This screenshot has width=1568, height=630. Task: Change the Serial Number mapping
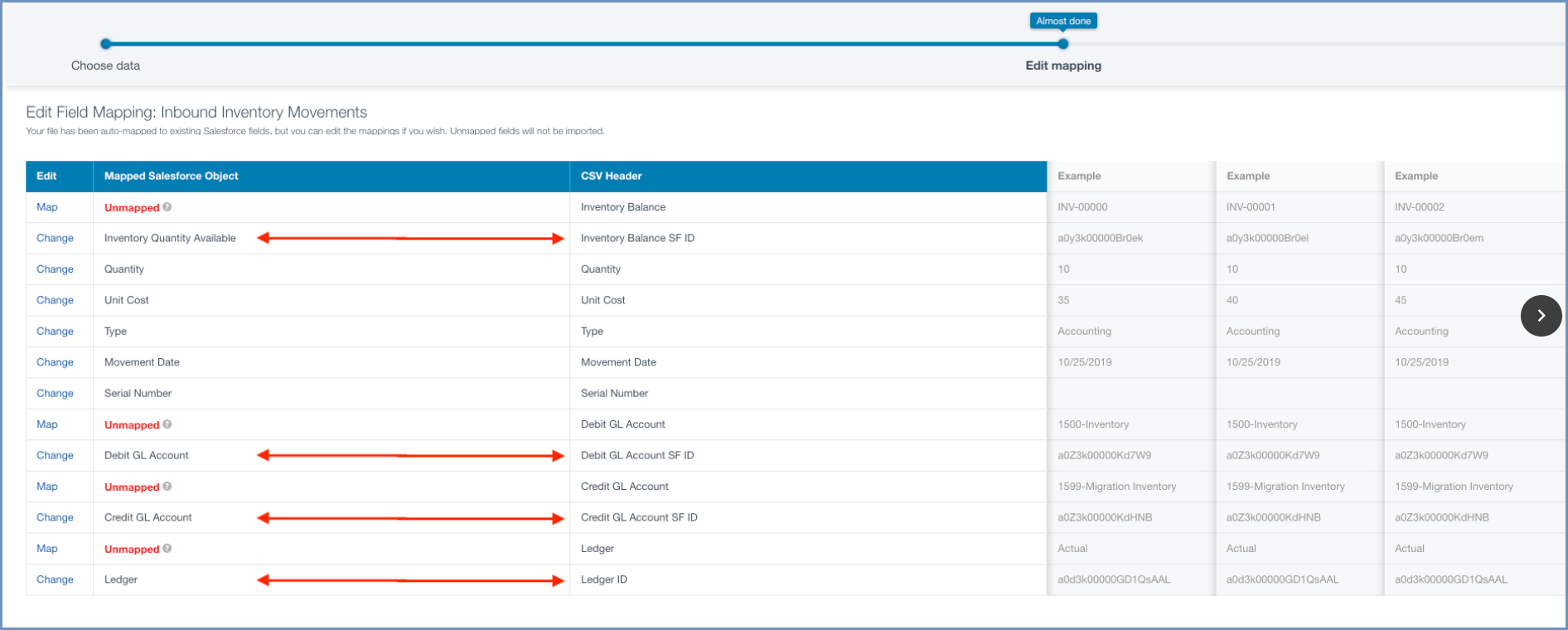click(55, 394)
